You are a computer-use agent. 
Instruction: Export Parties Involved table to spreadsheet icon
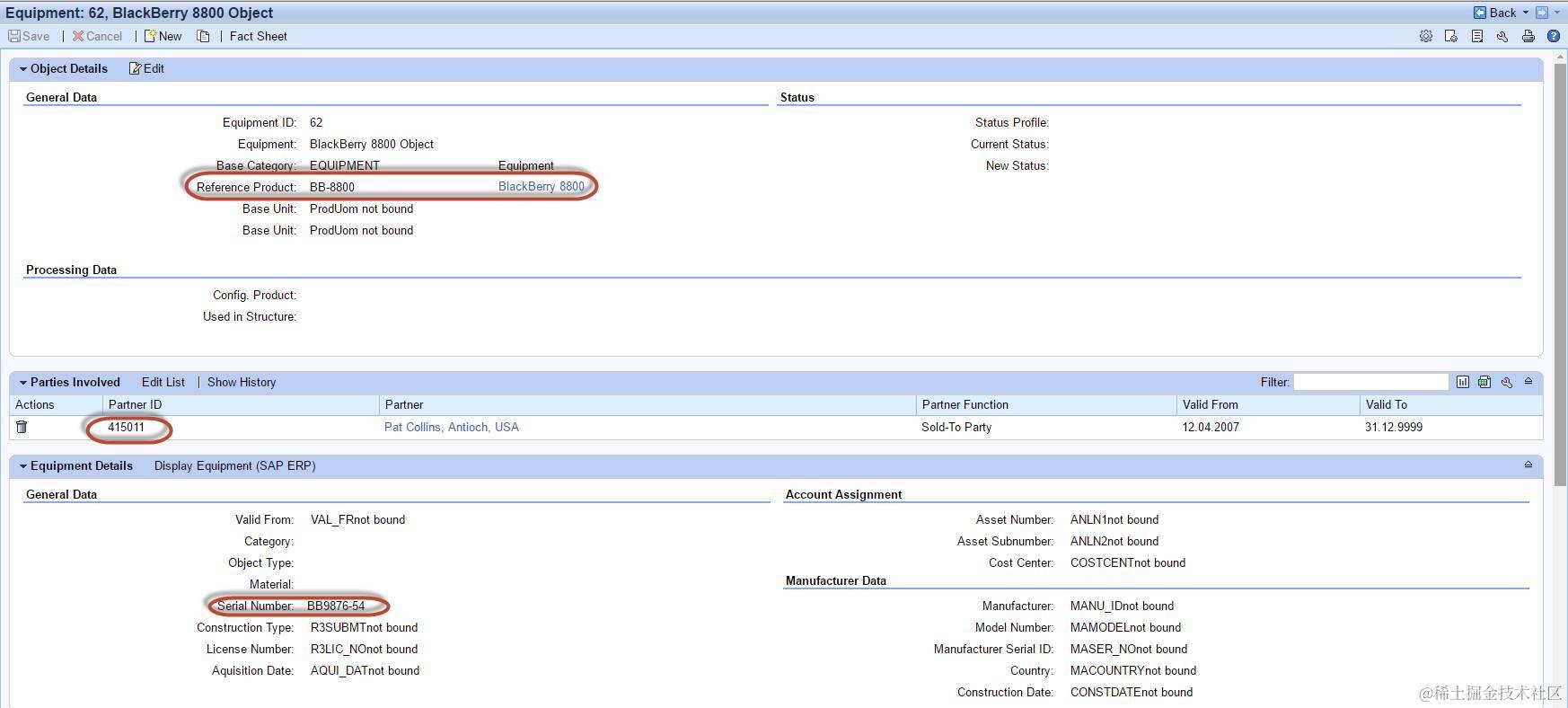1484,383
